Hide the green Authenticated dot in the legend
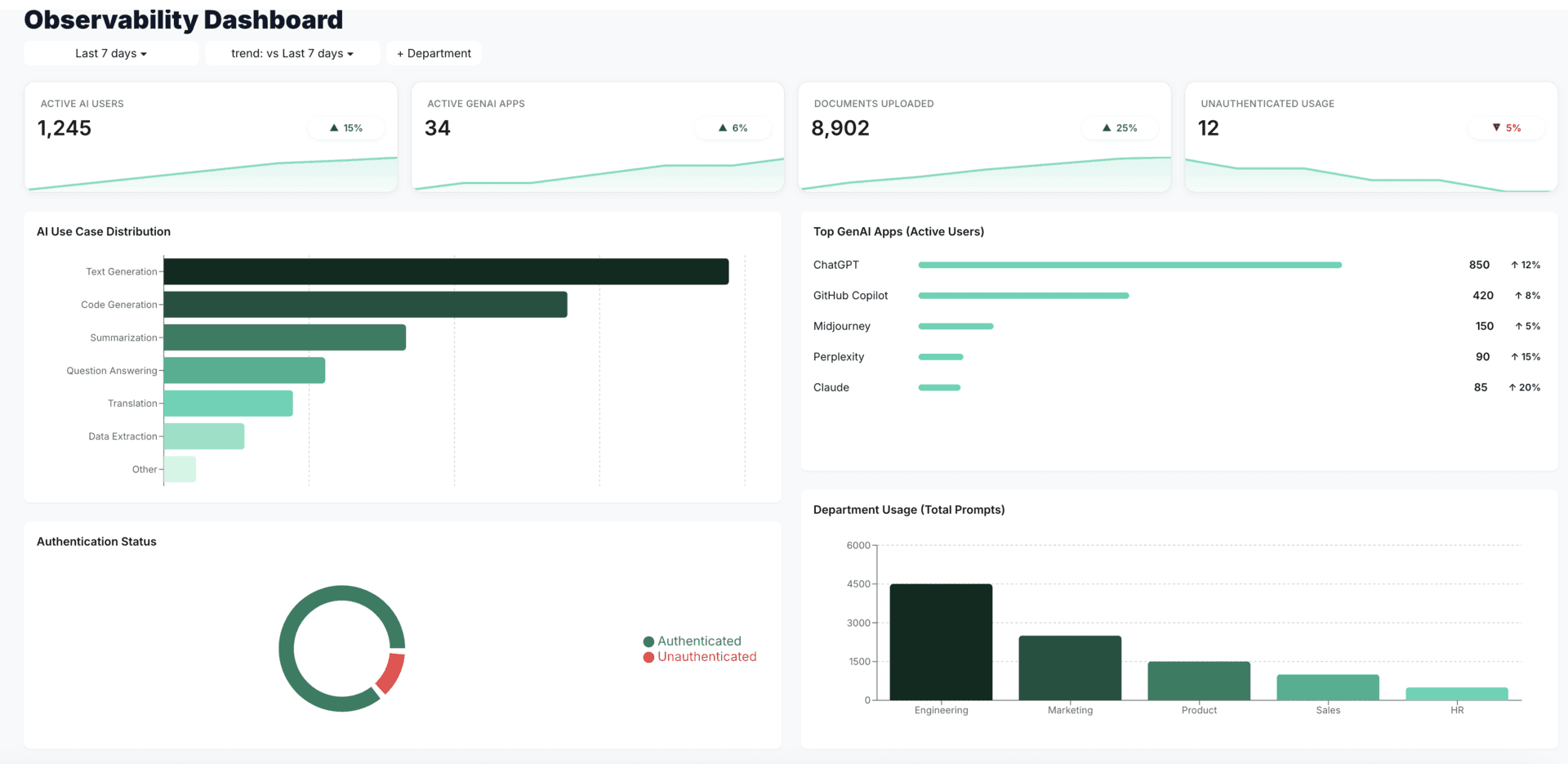This screenshot has height=764, width=1568. [x=648, y=641]
